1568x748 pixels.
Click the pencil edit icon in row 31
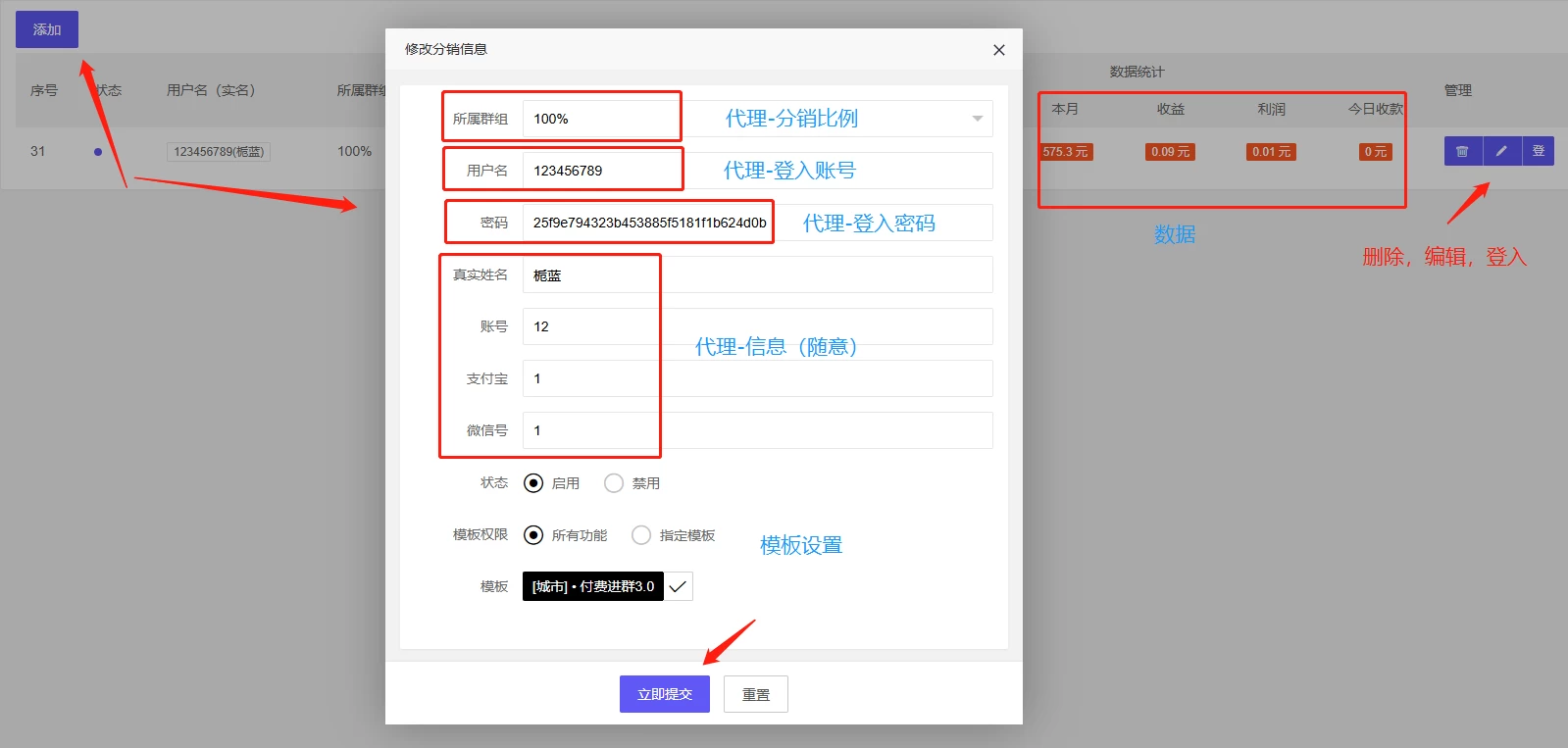1501,151
